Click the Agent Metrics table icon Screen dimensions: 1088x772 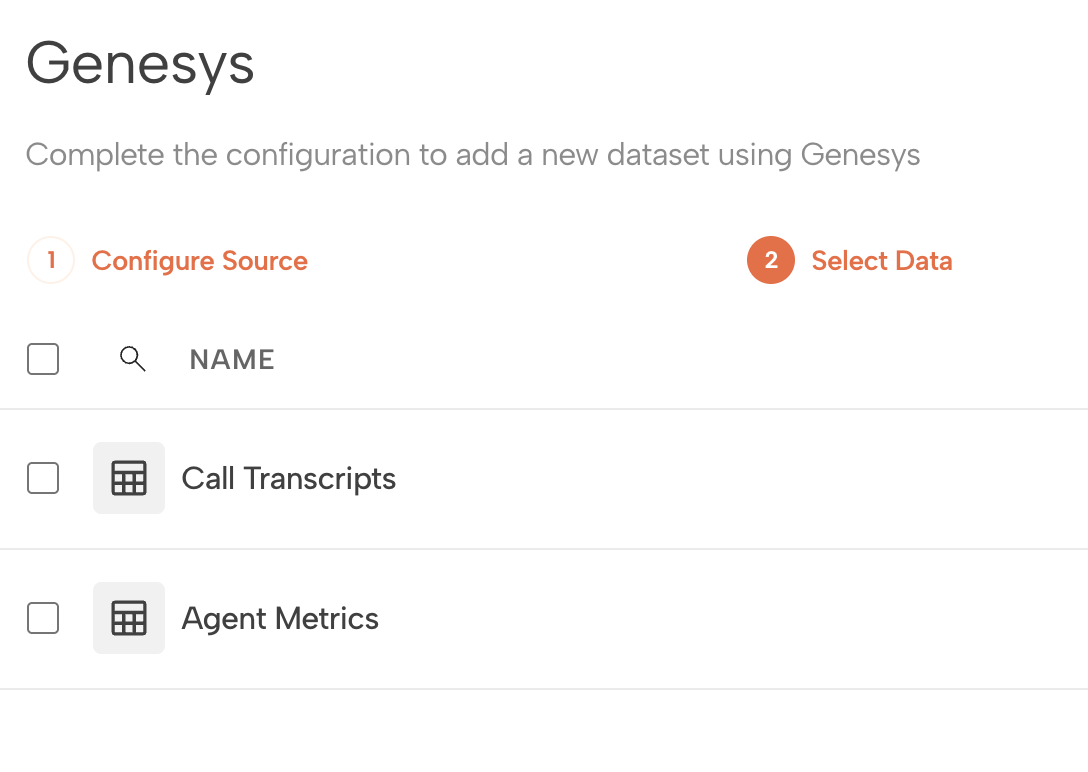tap(129, 619)
